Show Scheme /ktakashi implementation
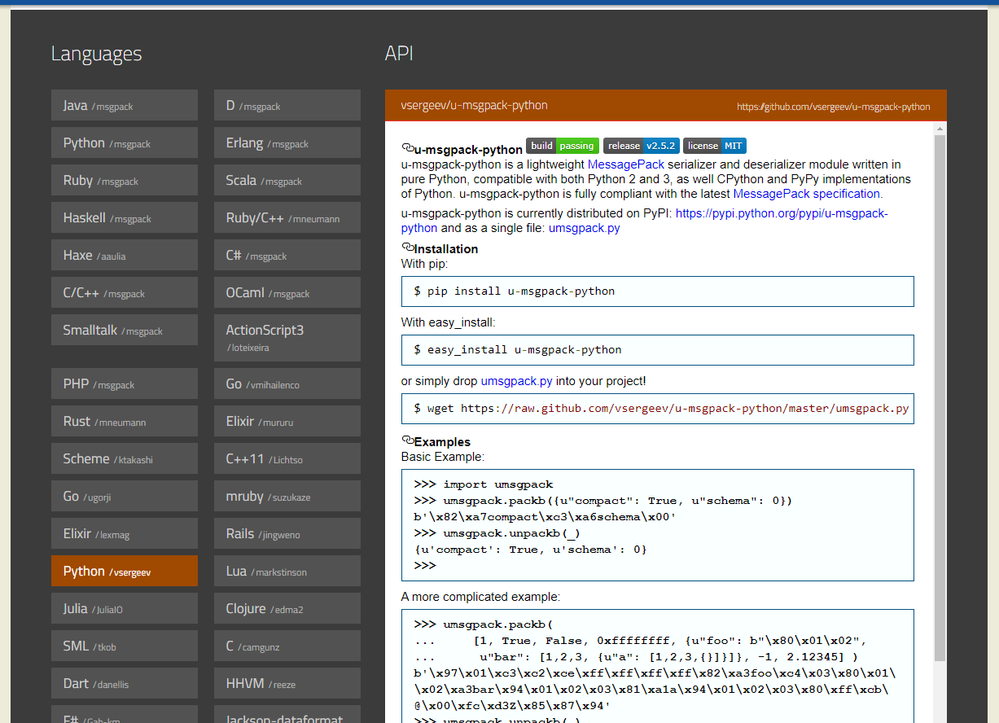This screenshot has width=999, height=723. (x=124, y=459)
